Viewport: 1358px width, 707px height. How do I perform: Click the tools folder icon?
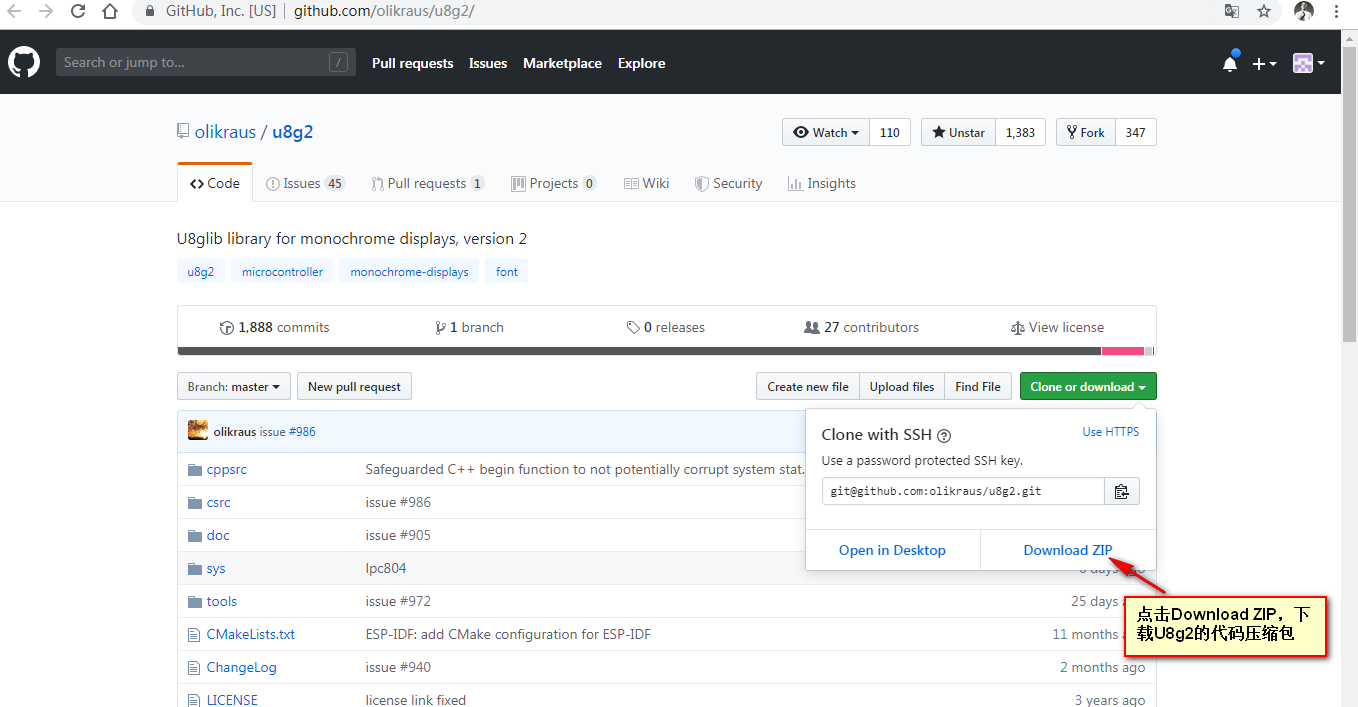(x=195, y=601)
